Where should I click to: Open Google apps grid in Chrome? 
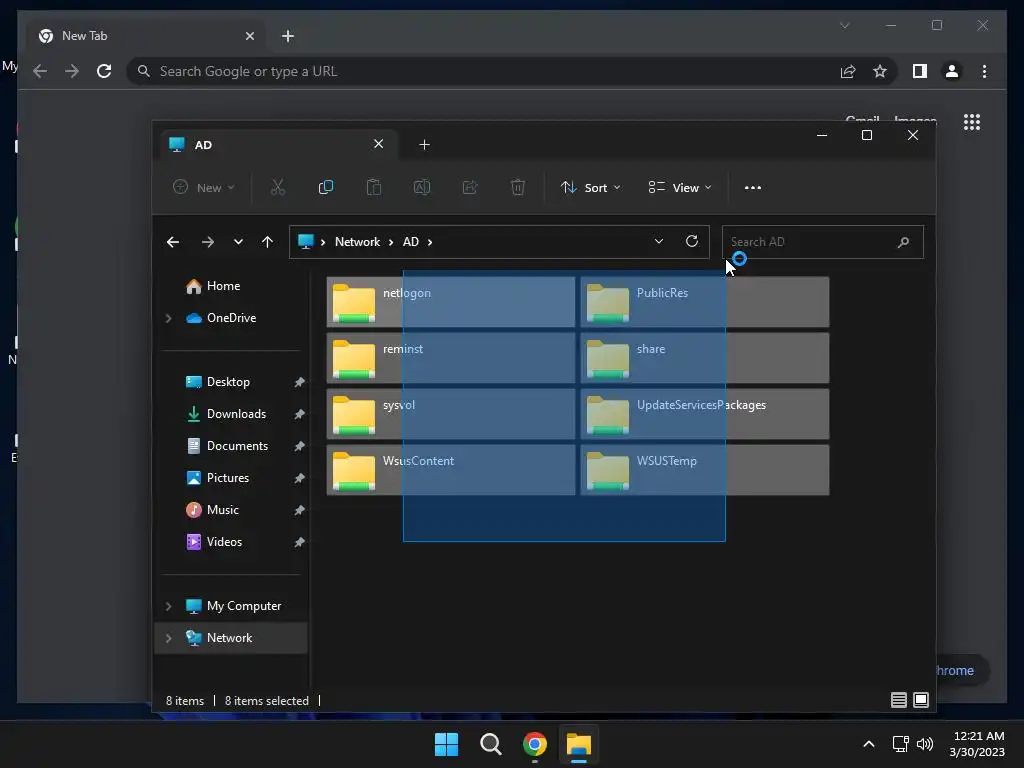coord(972,122)
